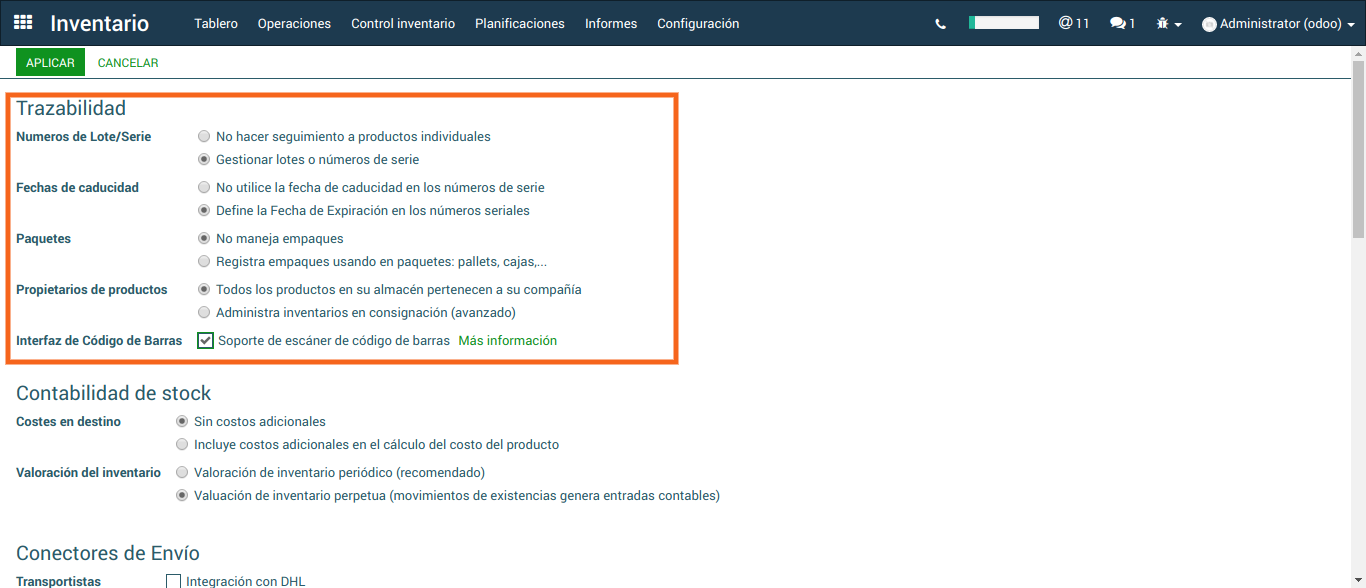Click the progress bar in top navbar
This screenshot has width=1366, height=588.
1003,22
